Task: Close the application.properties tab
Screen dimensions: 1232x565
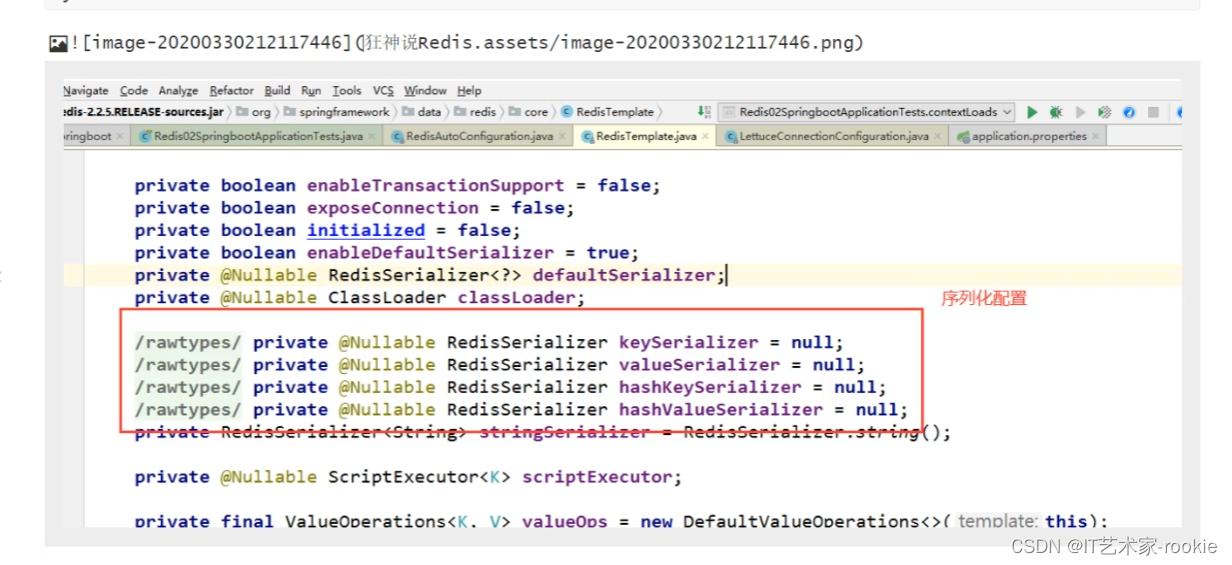Action: point(1096,136)
